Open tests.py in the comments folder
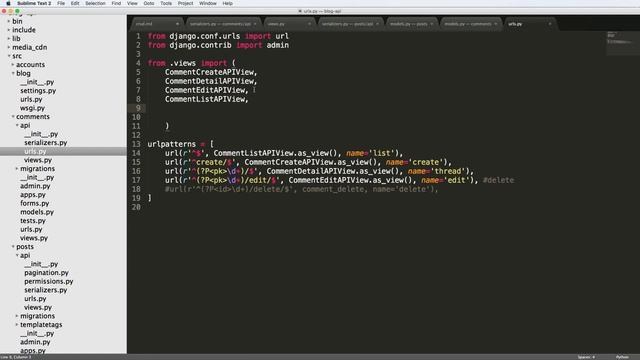 [x=33, y=221]
